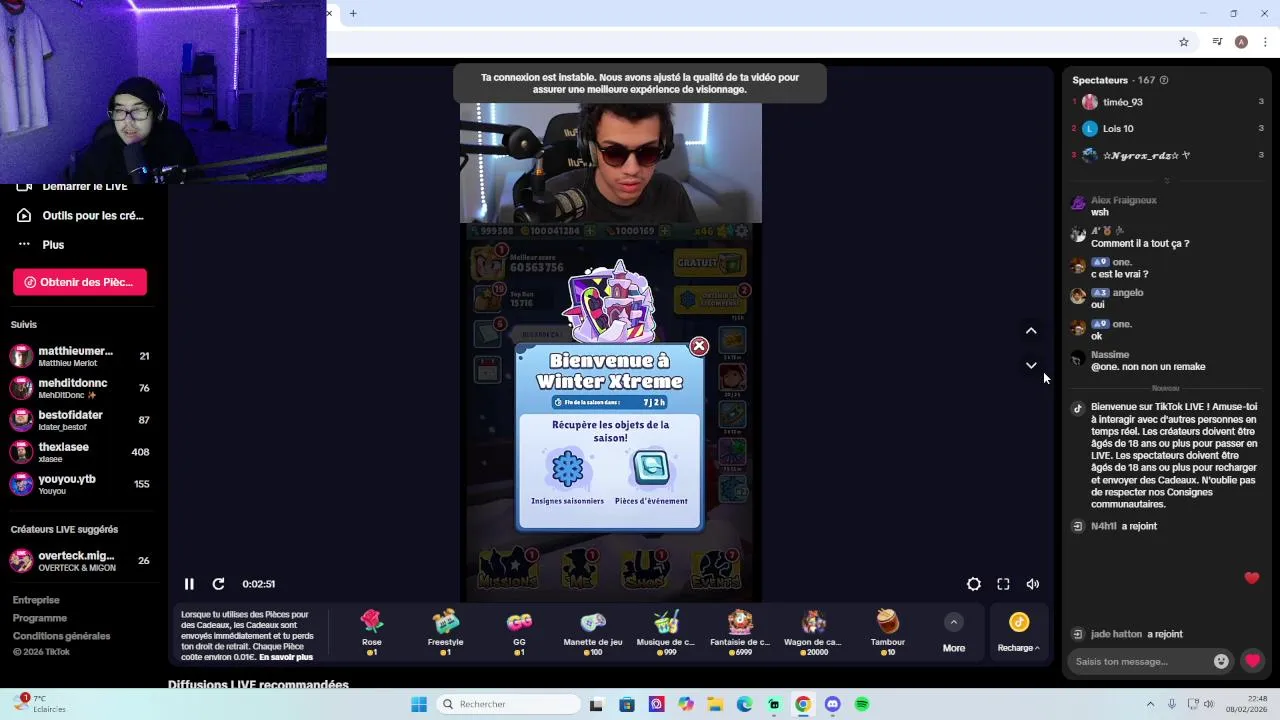Send the Fantaisie de c... gift

click(740, 632)
